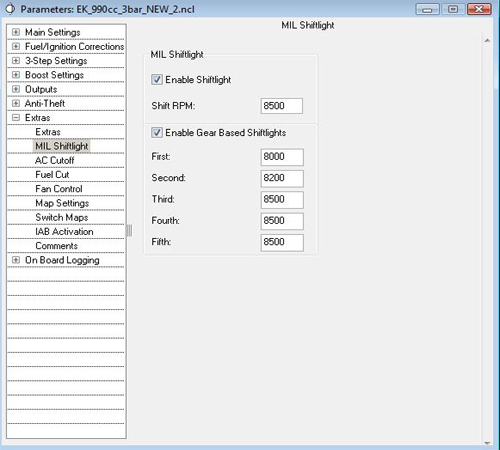The height and width of the screenshot is (450, 500).
Task: Click the scrollbar up arrow
Action: pyautogui.click(x=487, y=40)
